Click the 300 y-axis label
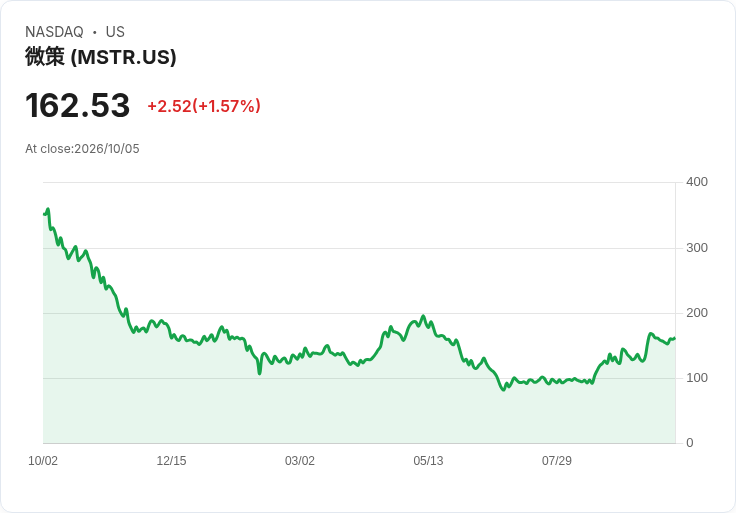This screenshot has width=736, height=513. (x=697, y=248)
